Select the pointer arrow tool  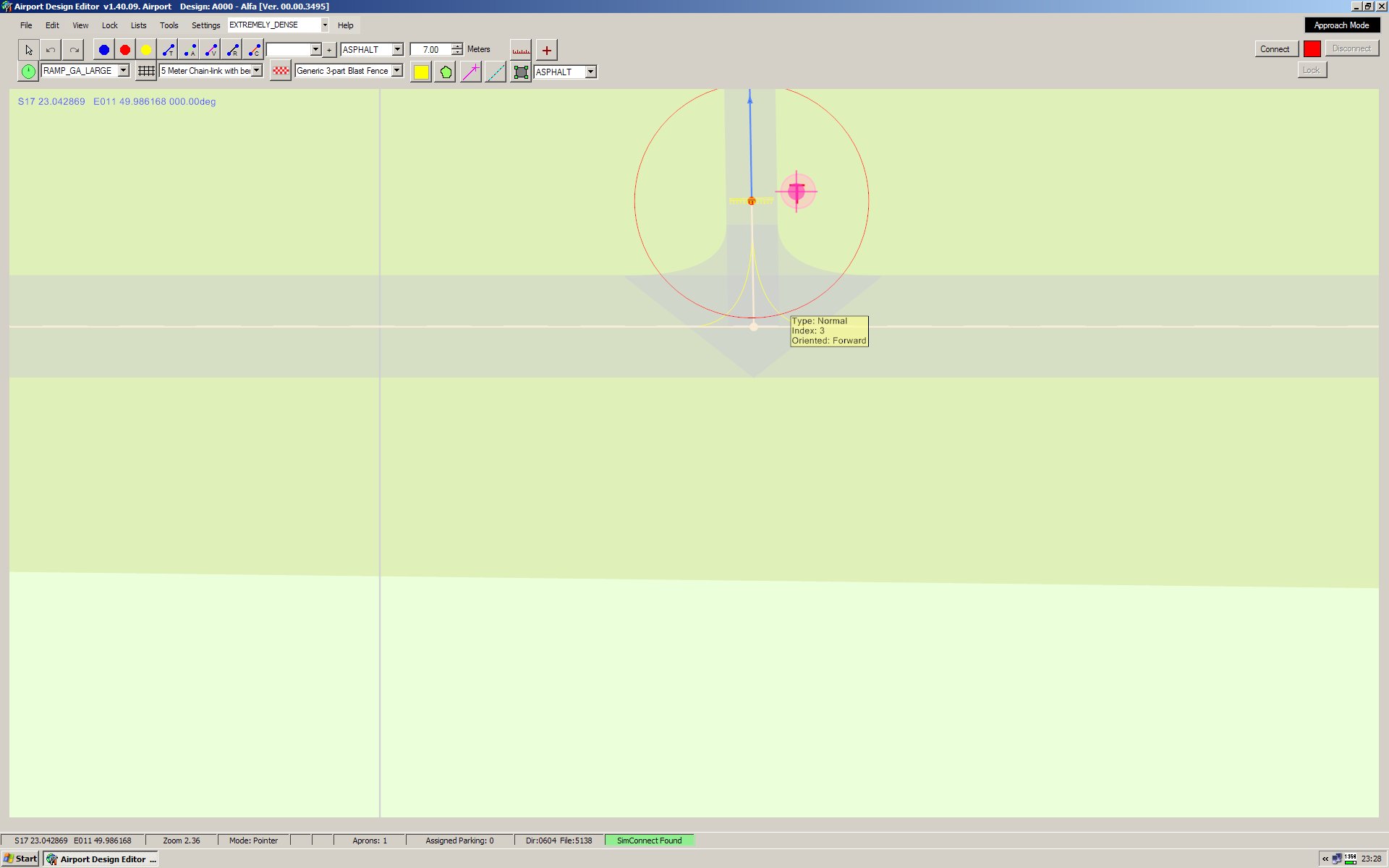28,50
